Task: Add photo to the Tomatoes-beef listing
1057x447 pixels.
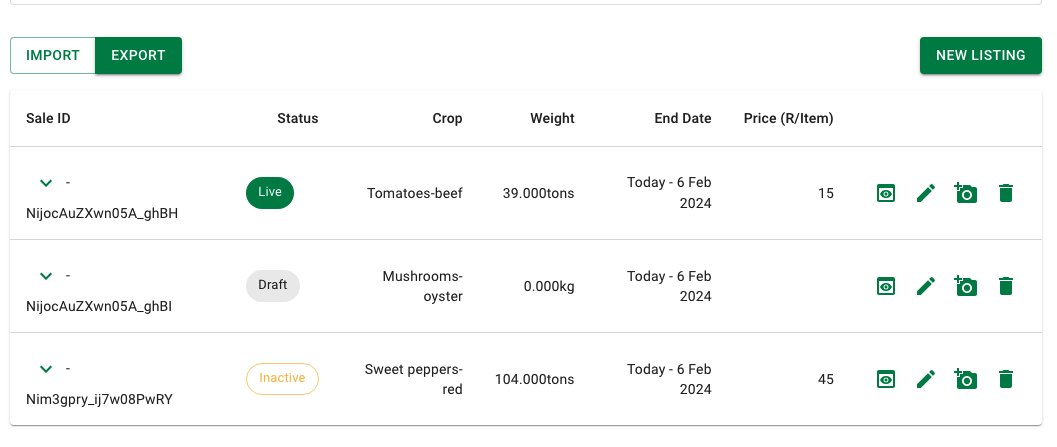Action: click(x=965, y=193)
